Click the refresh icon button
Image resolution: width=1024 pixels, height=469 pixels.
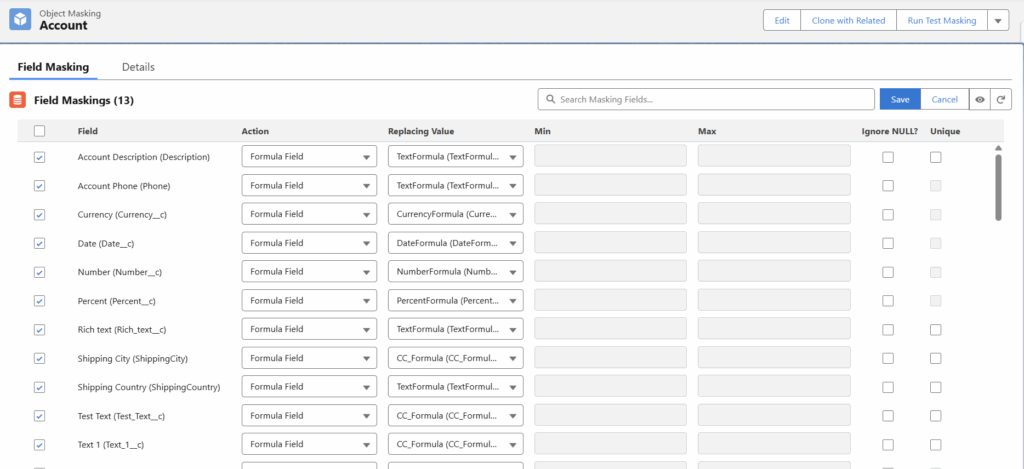[x=998, y=99]
